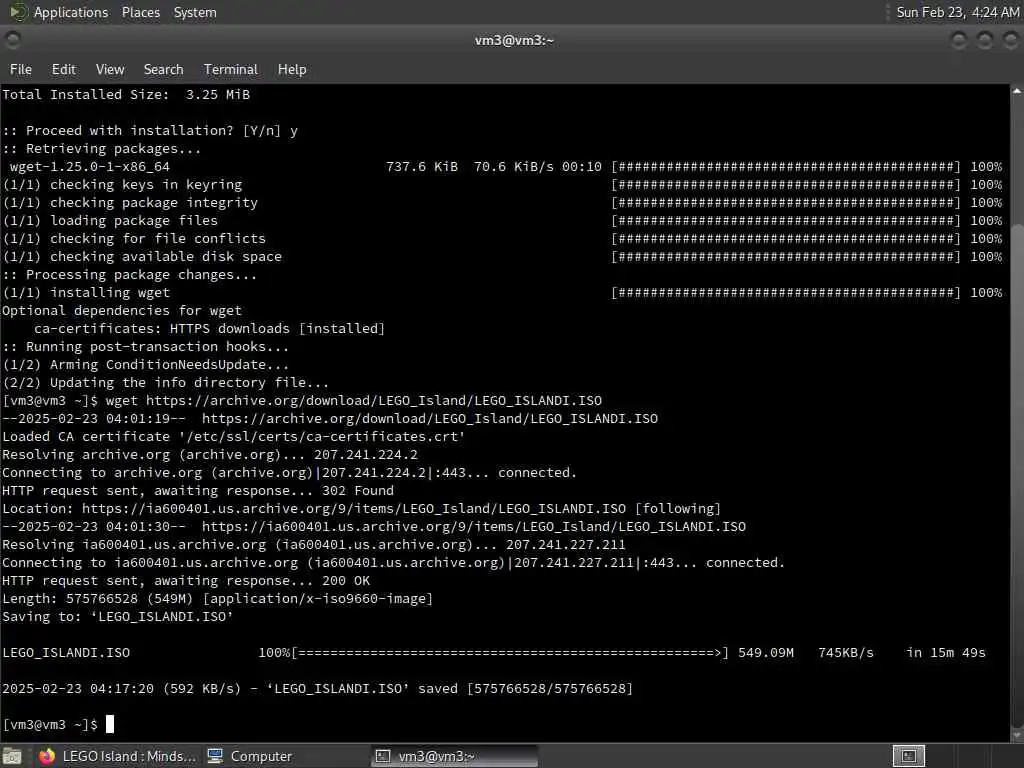Select vm3@vm3:~ terminal taskbar button
Image resolution: width=1024 pixels, height=768 pixels.
[x=455, y=756]
